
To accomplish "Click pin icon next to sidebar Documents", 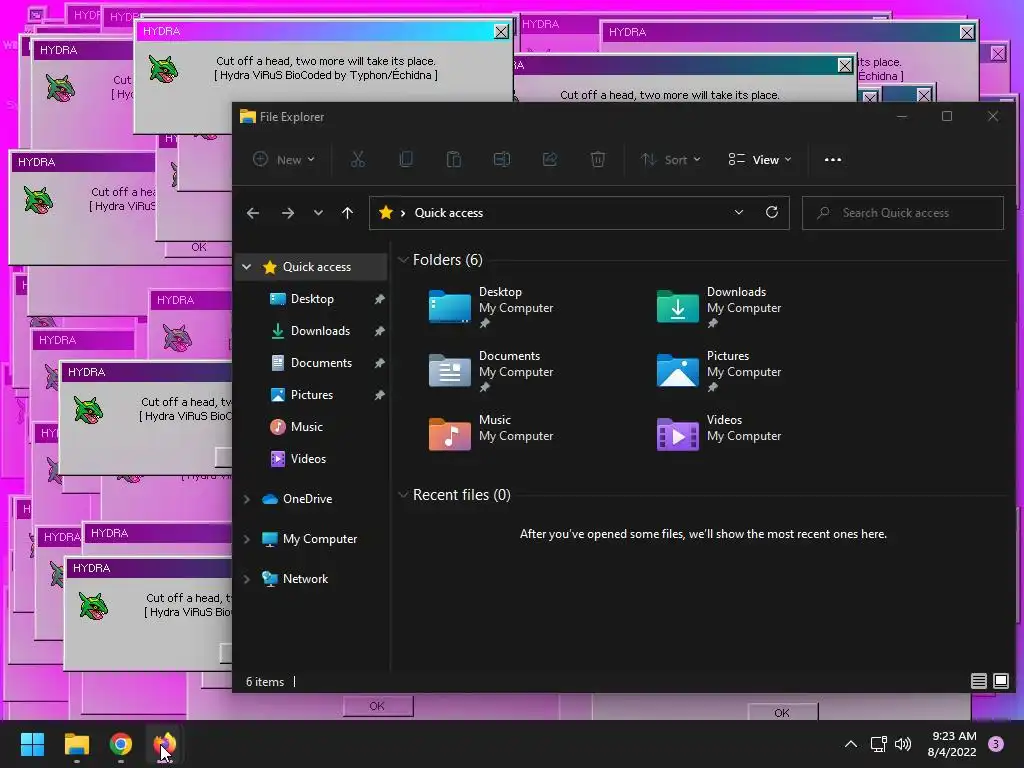I will 379,363.
